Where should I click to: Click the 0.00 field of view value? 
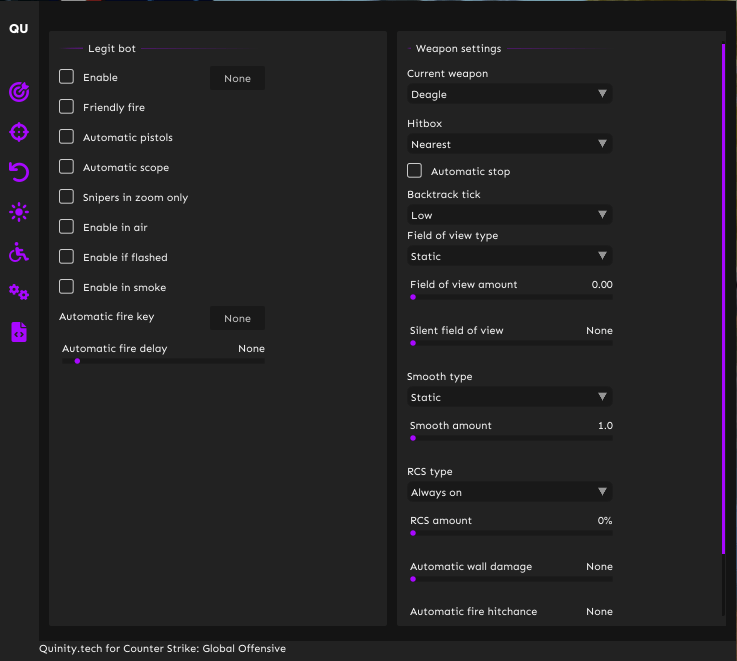point(602,284)
